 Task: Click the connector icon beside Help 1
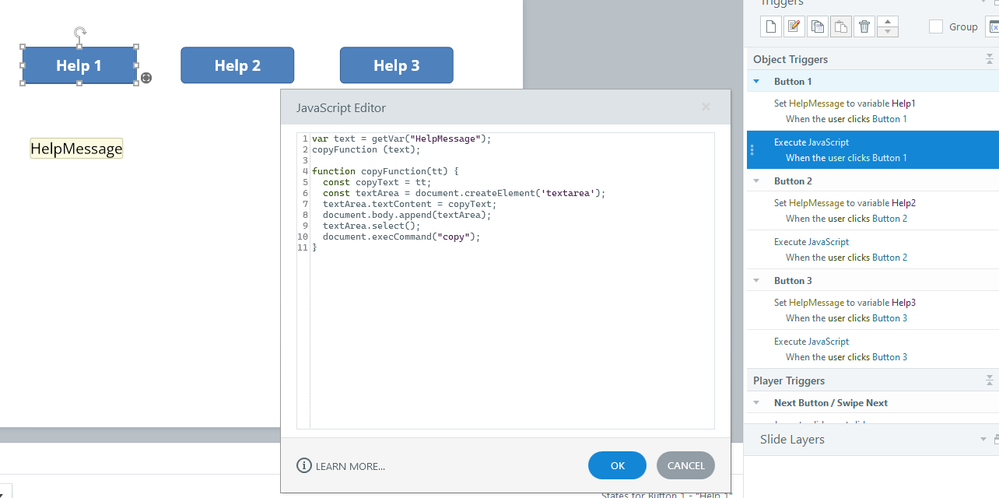[x=146, y=78]
